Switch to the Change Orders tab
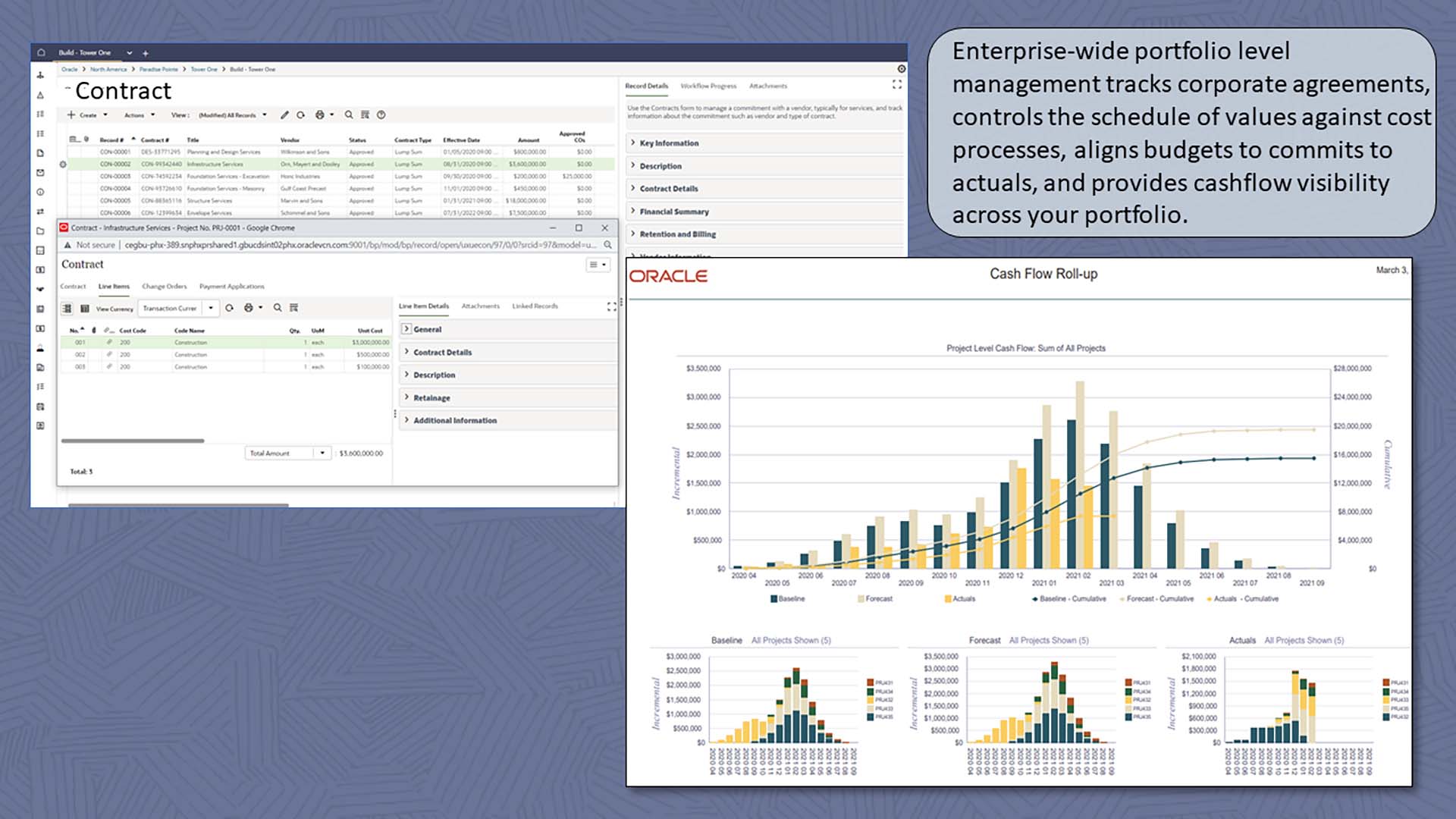This screenshot has width=1456, height=819. pos(165,287)
